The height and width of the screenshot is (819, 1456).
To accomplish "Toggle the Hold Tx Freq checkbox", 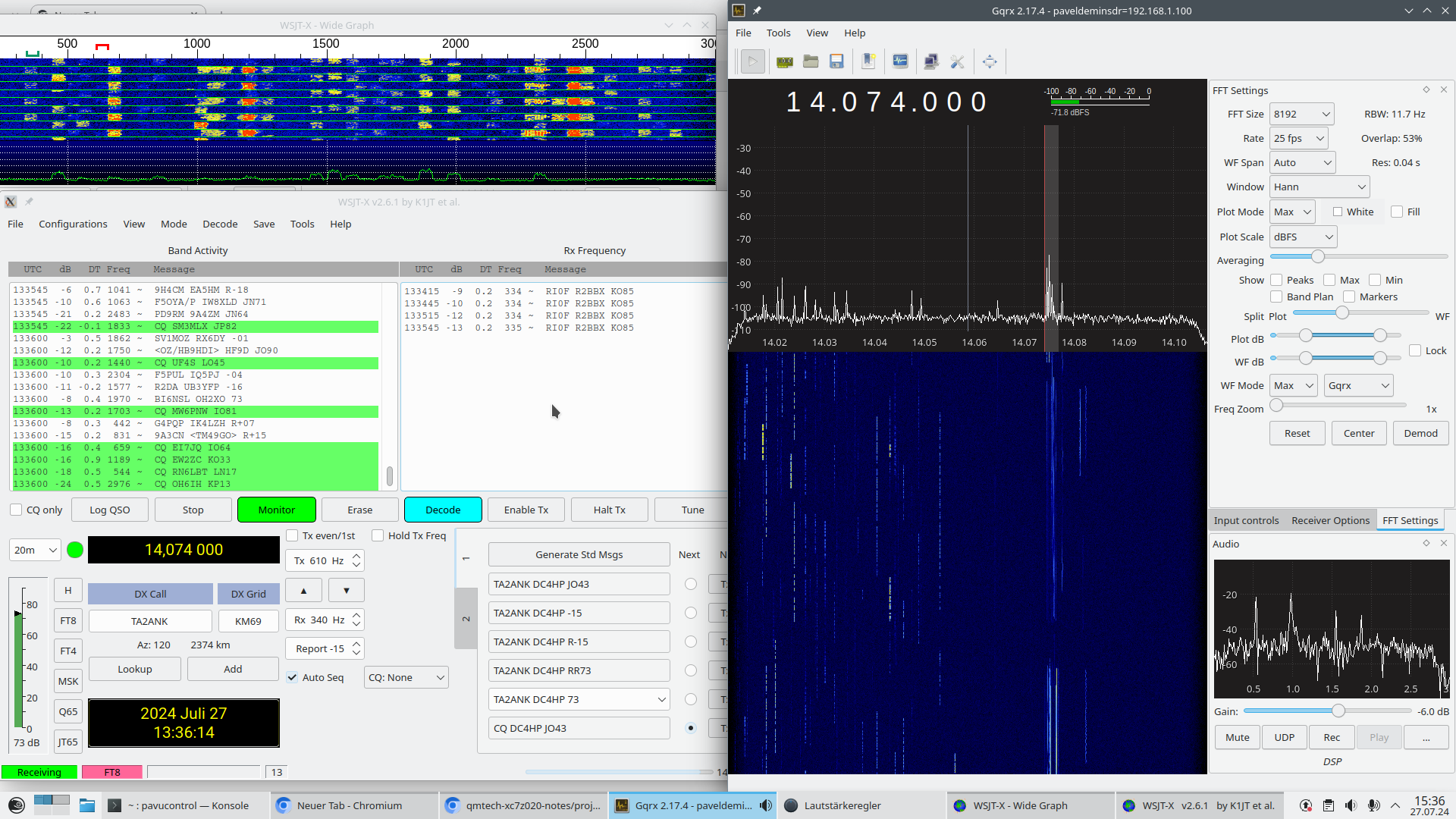I will [x=378, y=535].
